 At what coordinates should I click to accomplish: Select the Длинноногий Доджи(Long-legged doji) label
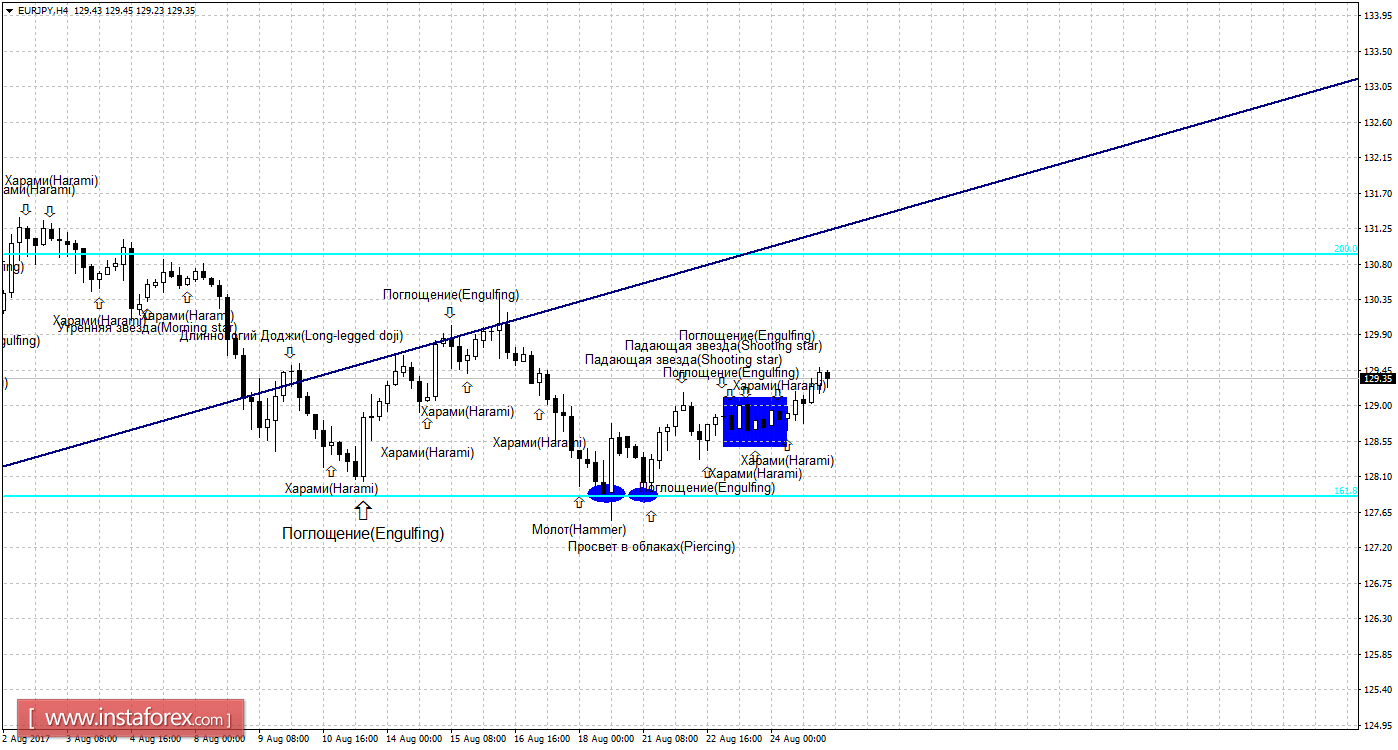pyautogui.click(x=291, y=336)
